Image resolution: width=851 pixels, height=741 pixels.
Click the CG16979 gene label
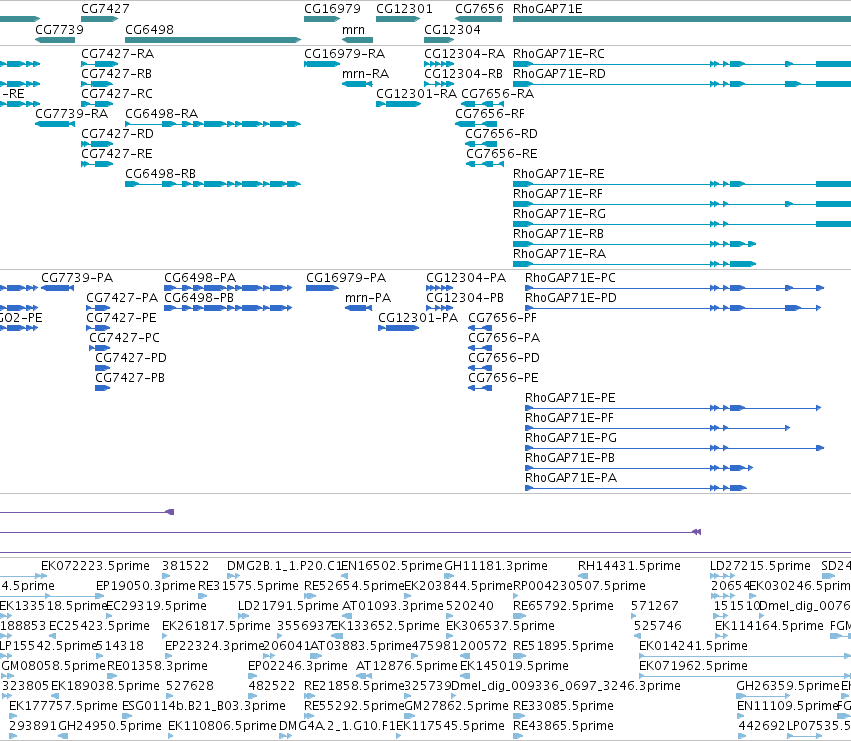(x=332, y=9)
